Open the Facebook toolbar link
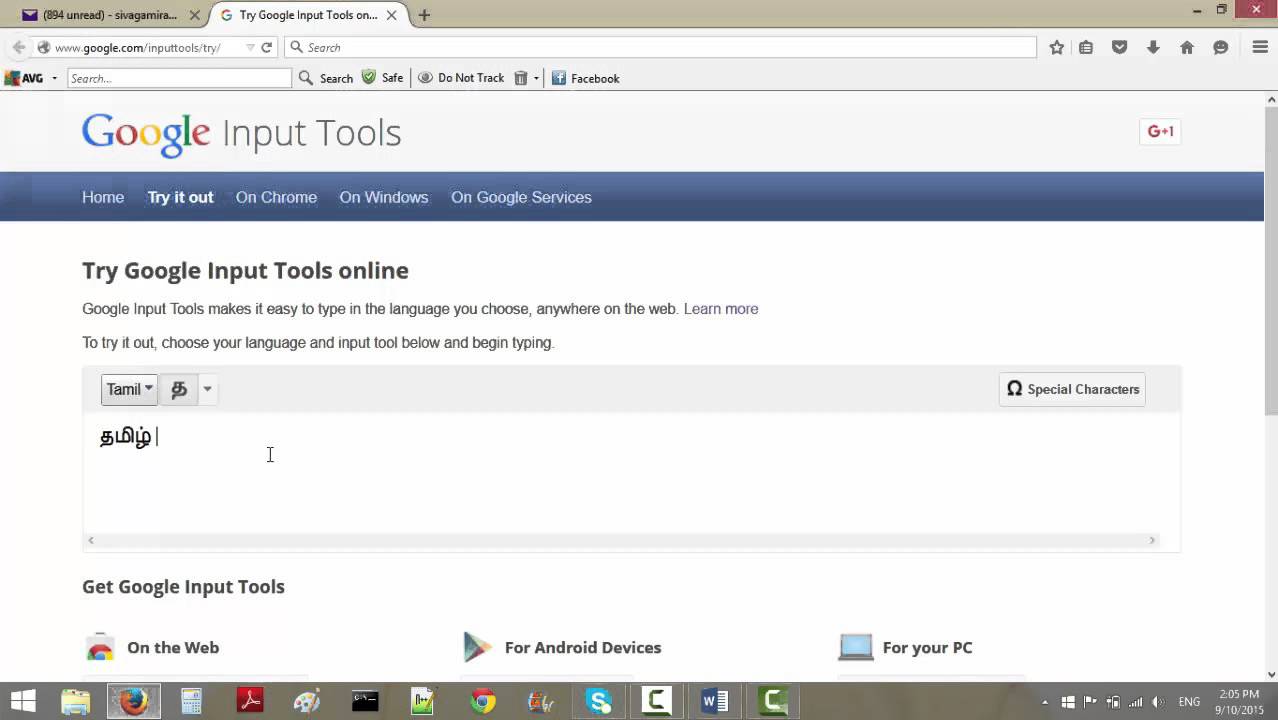 [586, 78]
